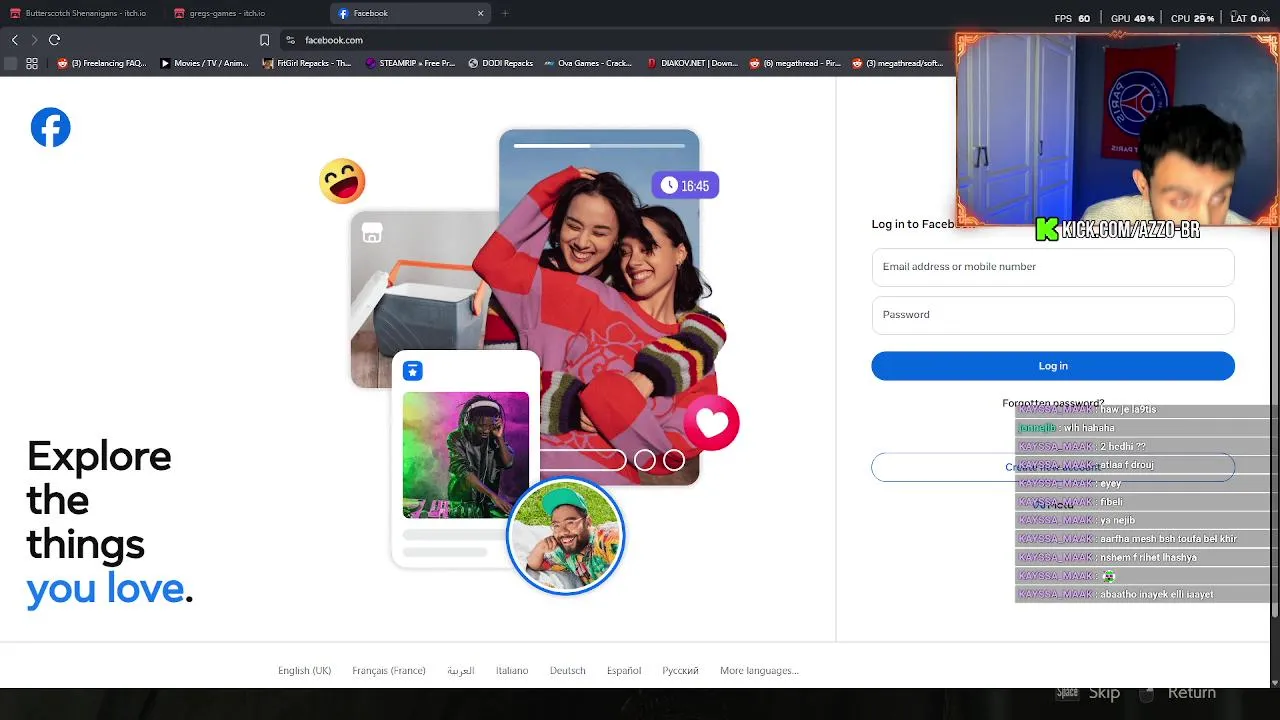Click the Return prompt at bottom right
This screenshot has height=720, width=1280.
1191,692
